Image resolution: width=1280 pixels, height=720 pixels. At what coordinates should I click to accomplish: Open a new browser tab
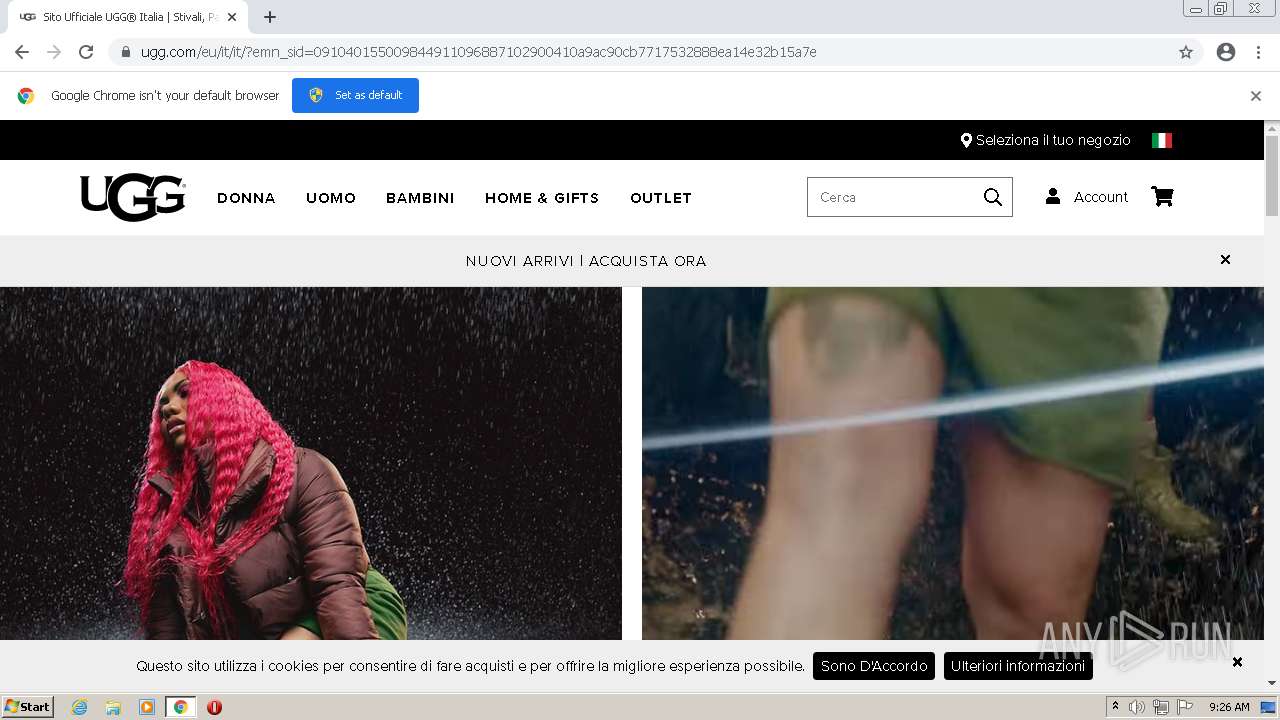tap(270, 17)
